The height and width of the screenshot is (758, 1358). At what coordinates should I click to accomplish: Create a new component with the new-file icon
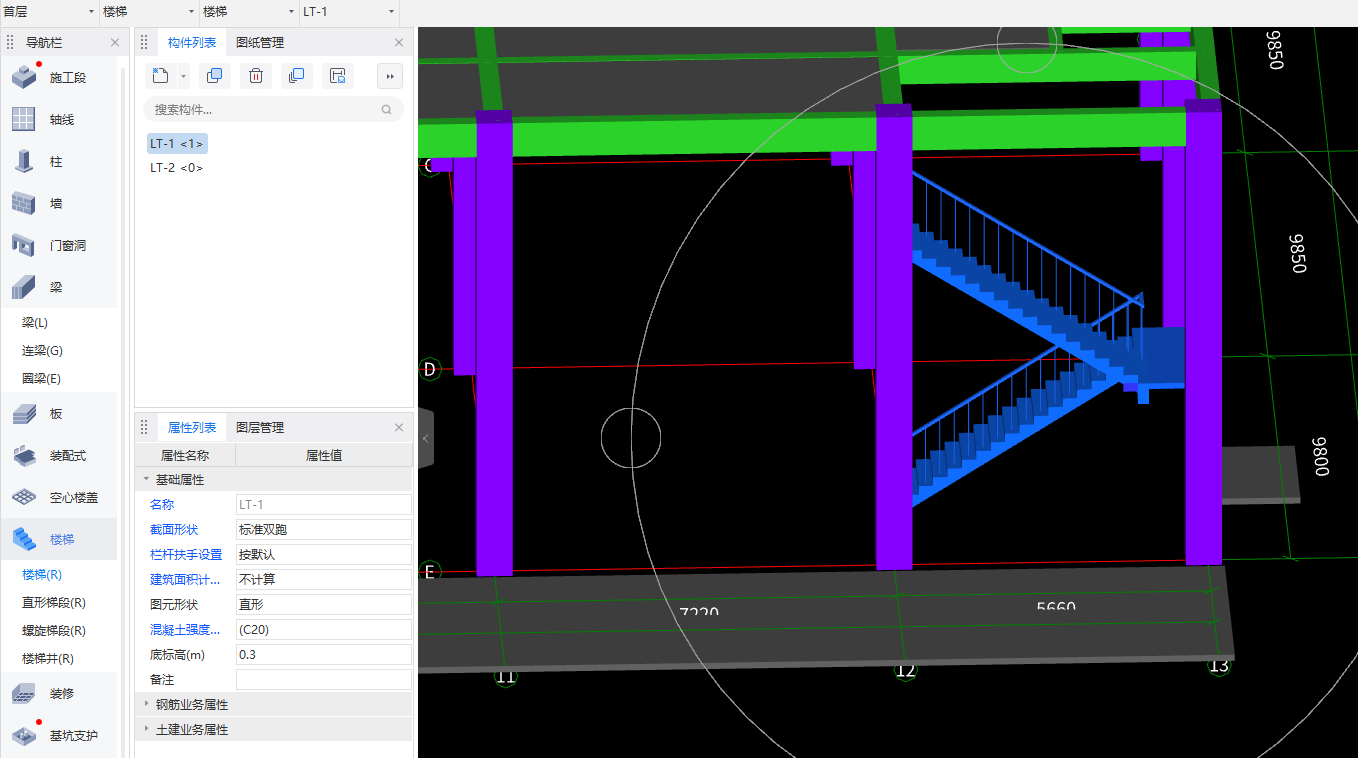[160, 76]
